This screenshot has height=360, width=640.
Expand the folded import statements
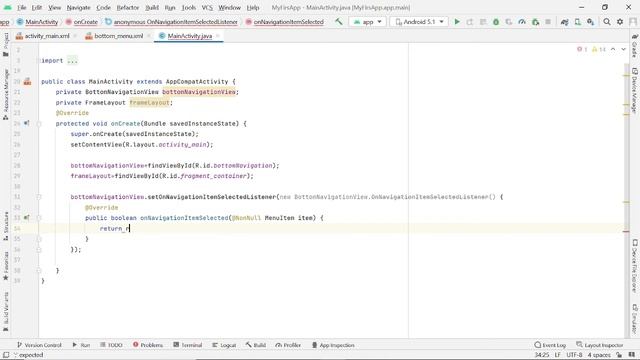[72, 60]
